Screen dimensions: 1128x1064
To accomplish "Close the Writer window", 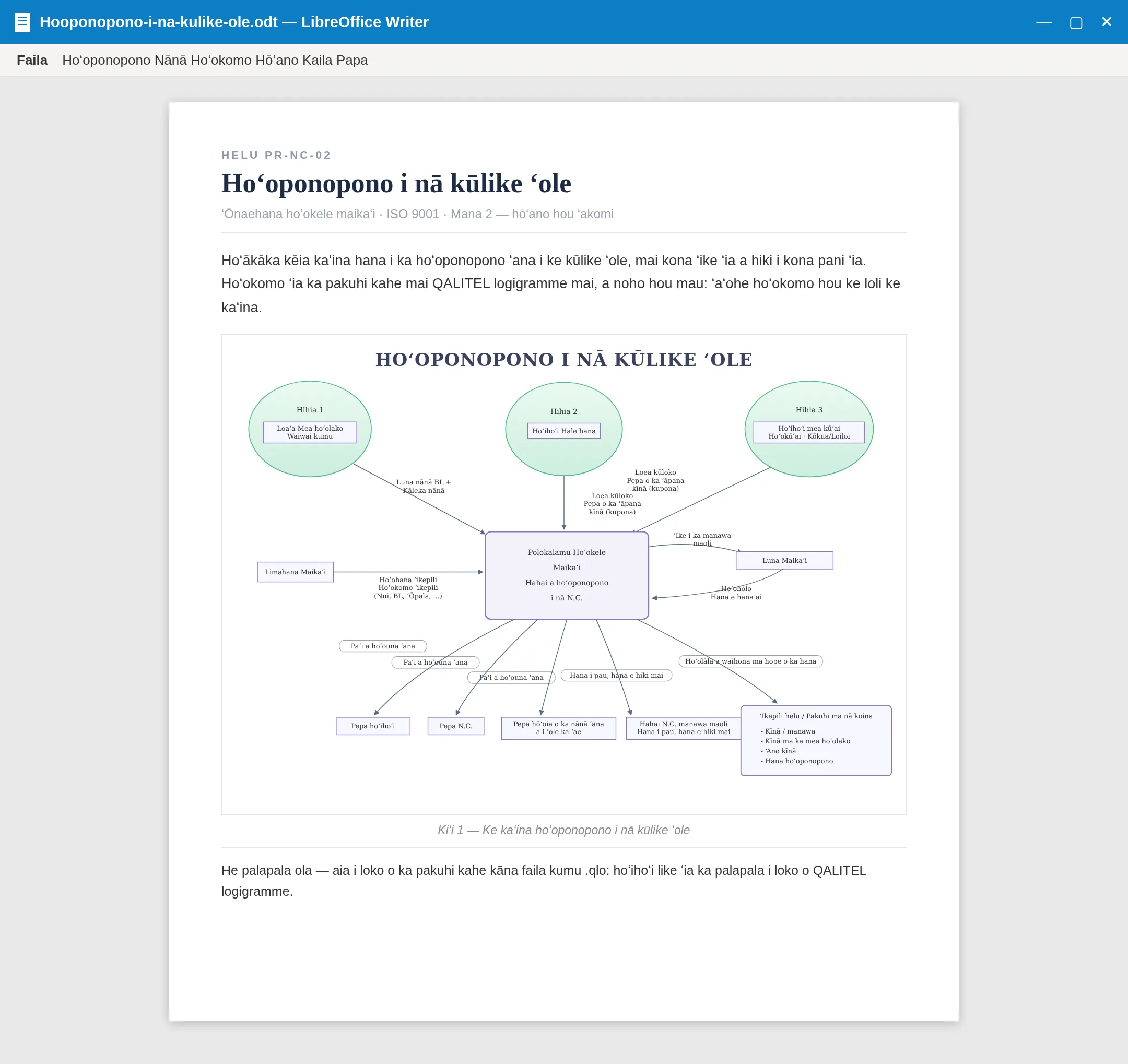I will [1107, 21].
